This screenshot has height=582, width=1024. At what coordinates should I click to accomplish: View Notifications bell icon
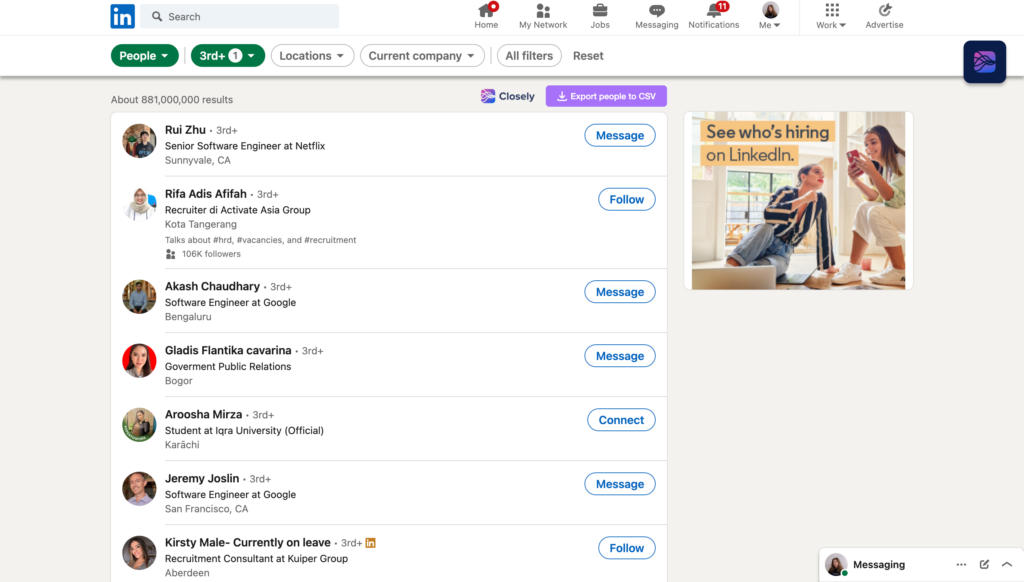[714, 11]
